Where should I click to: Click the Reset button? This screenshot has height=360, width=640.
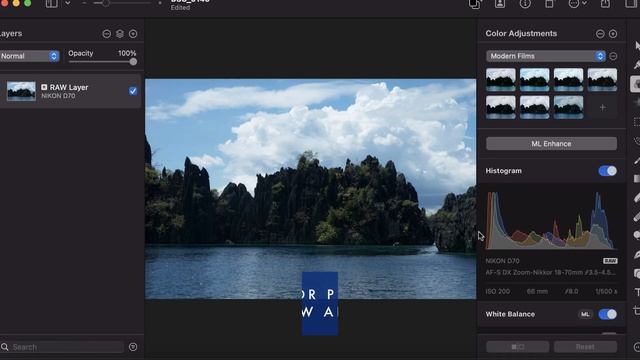pyautogui.click(x=585, y=347)
